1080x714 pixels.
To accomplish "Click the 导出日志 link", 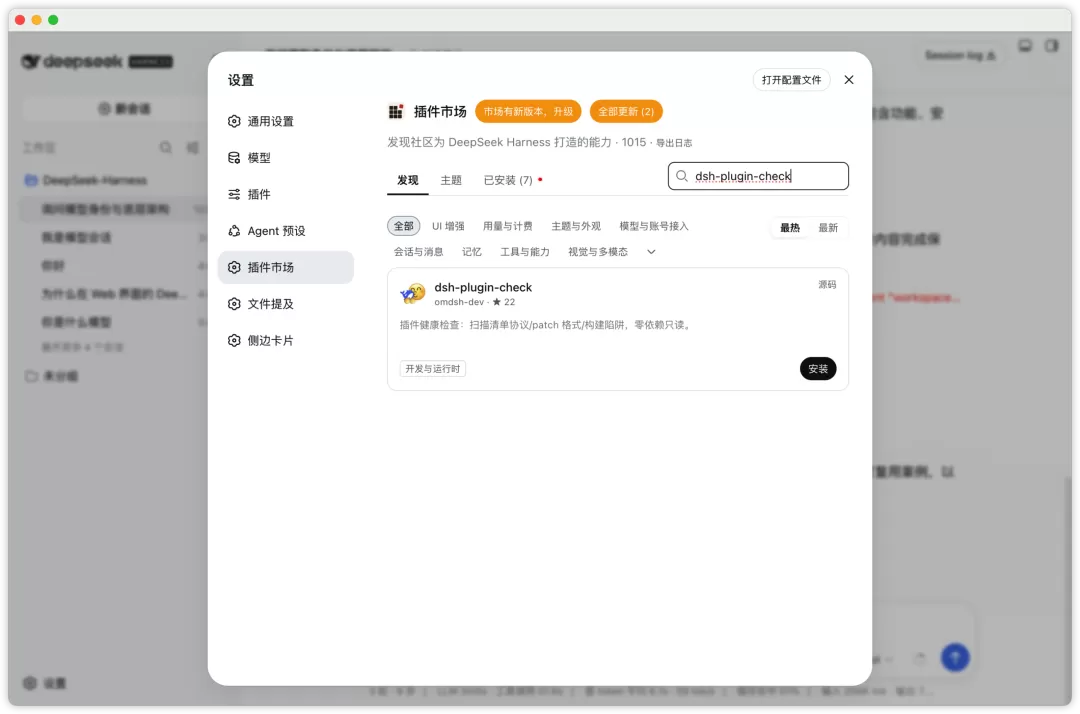I will click(674, 143).
